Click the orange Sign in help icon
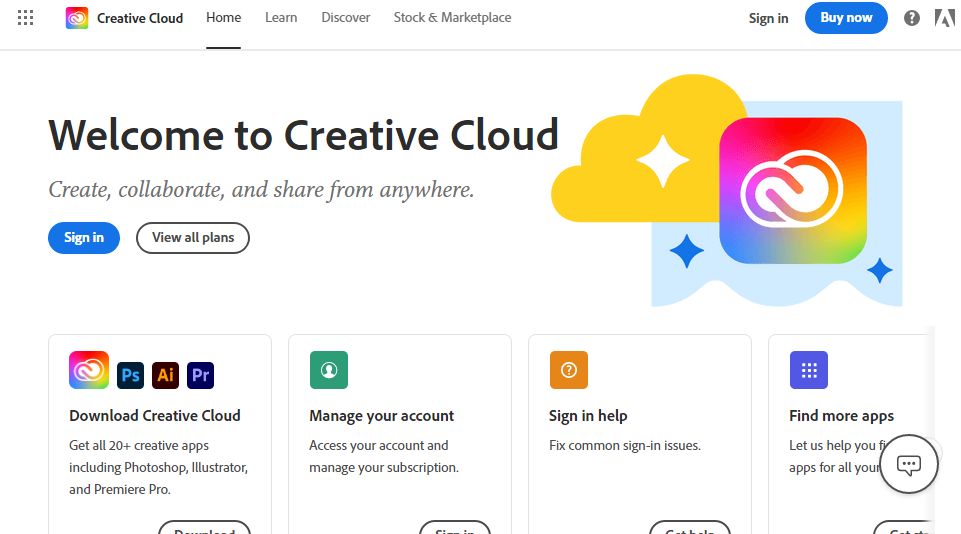Screen dimensions: 961x534 [x=569, y=370]
